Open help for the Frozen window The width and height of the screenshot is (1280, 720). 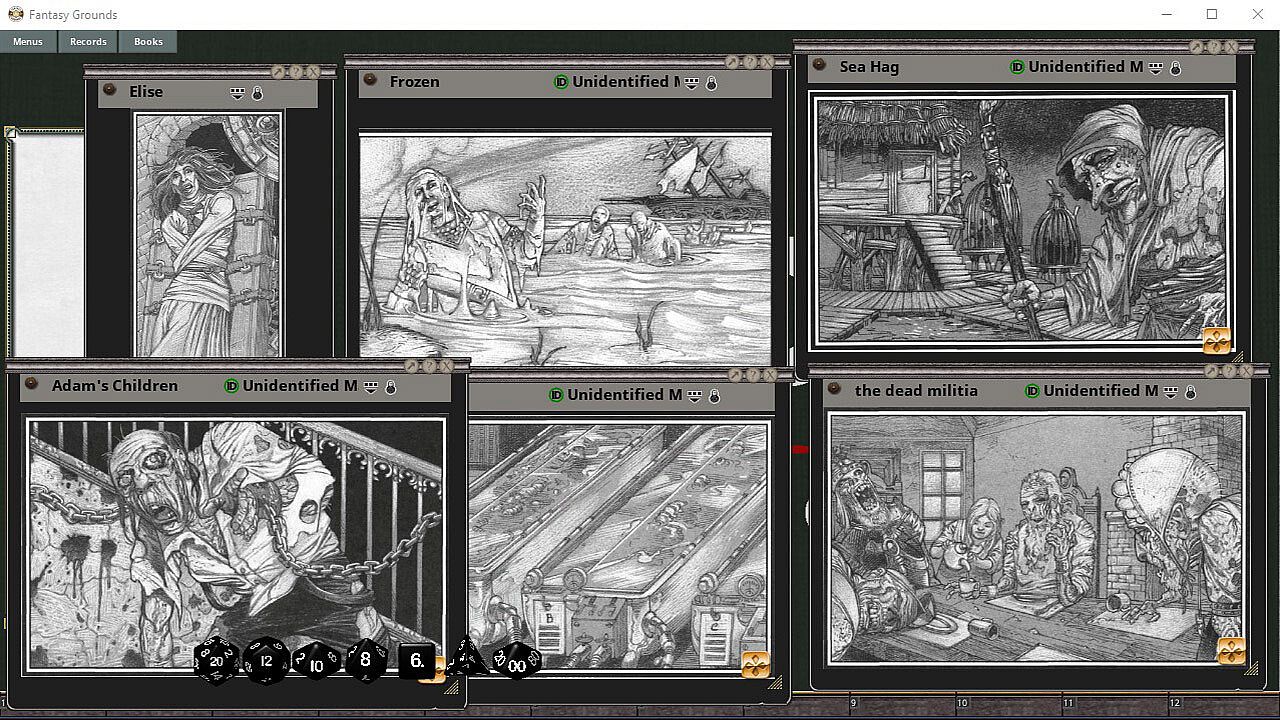click(750, 62)
